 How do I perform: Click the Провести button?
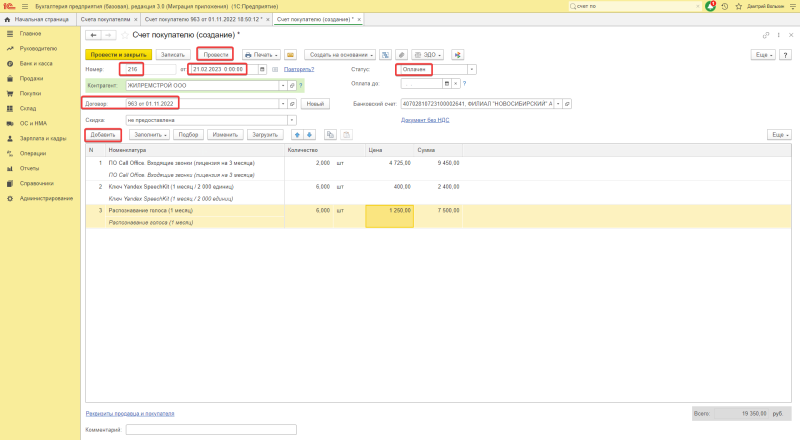215,55
